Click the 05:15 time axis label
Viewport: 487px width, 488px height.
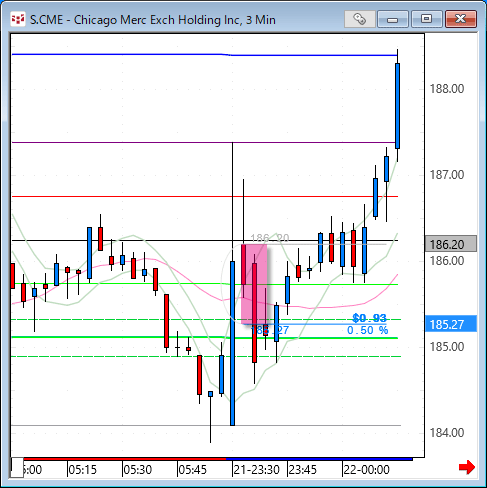(82, 470)
